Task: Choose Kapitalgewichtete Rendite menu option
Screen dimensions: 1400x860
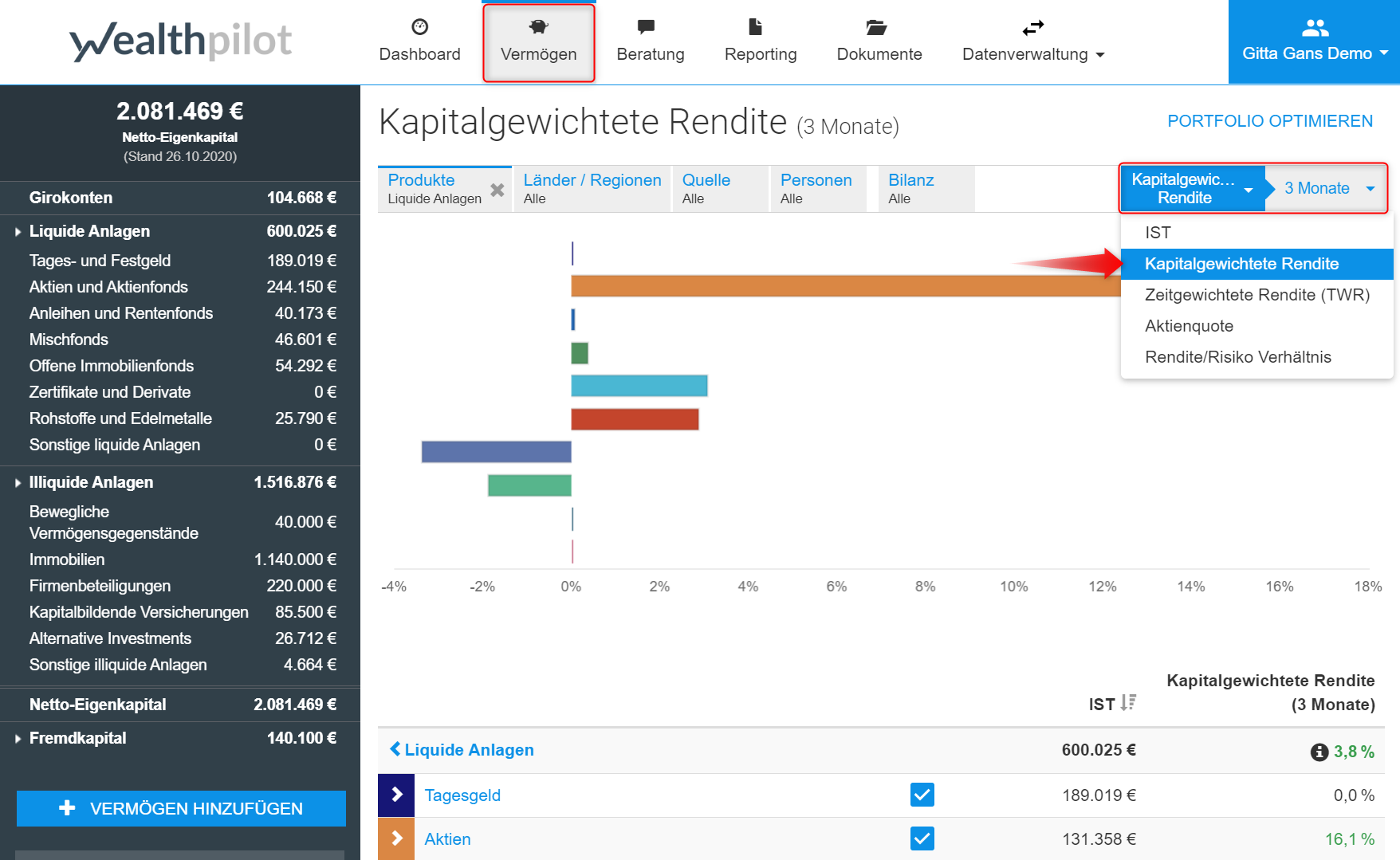Action: coord(1257,264)
